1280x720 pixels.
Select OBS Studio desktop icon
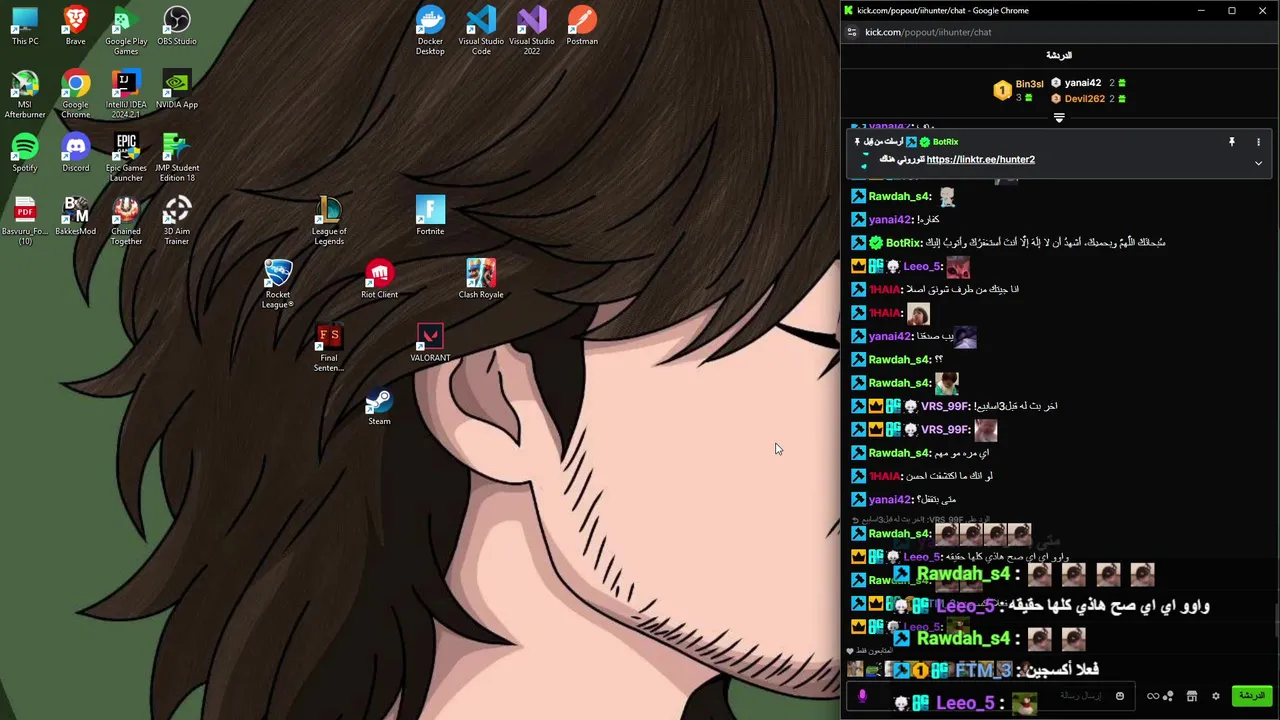177,27
